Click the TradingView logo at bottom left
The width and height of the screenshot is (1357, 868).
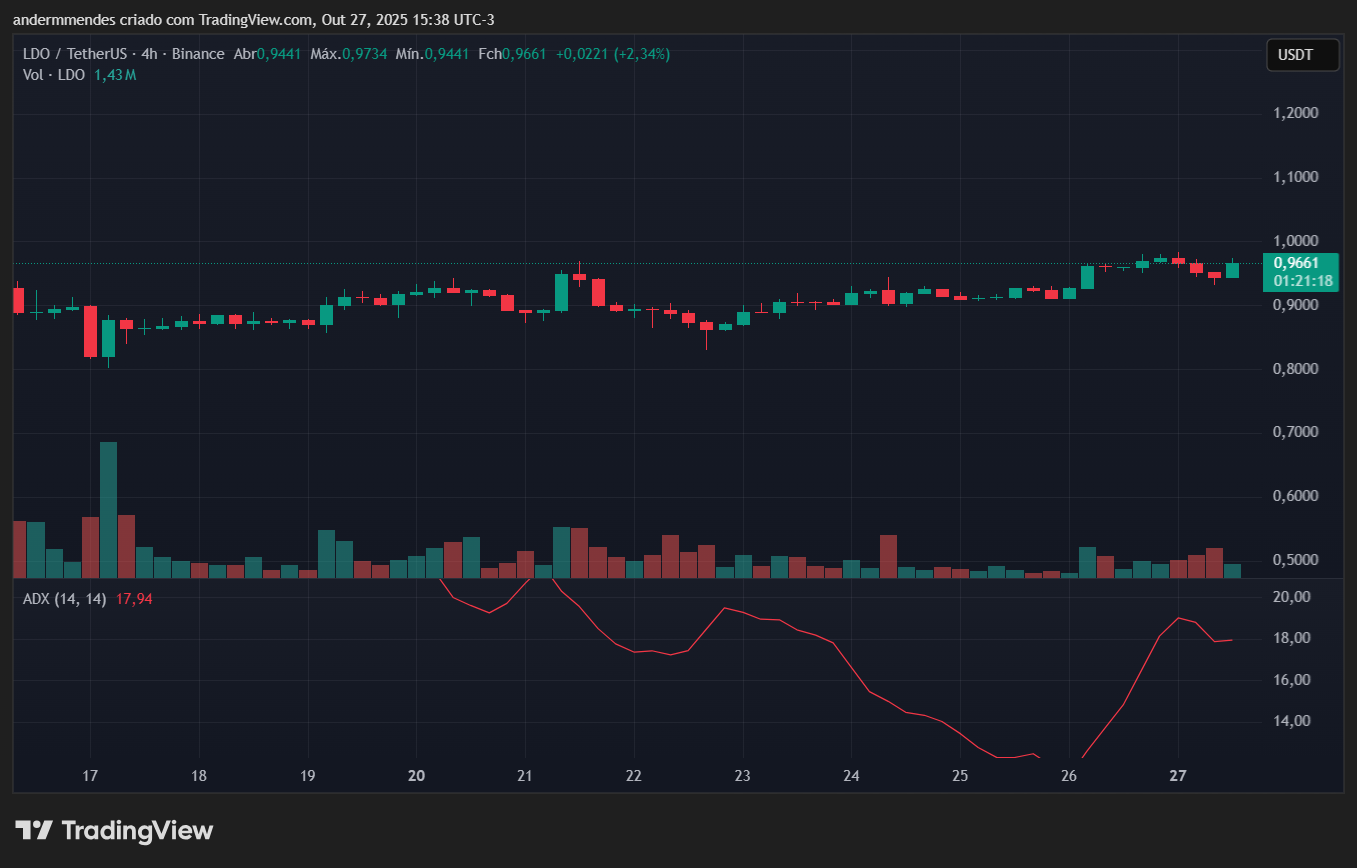coord(113,830)
